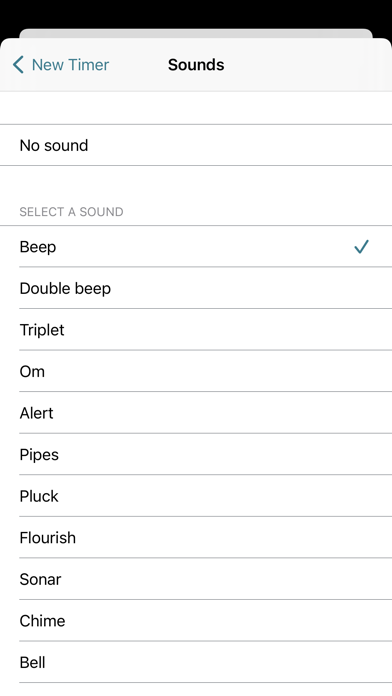Screen dimensions: 392x696
Task: Select the No sound option
Action: coord(196,145)
